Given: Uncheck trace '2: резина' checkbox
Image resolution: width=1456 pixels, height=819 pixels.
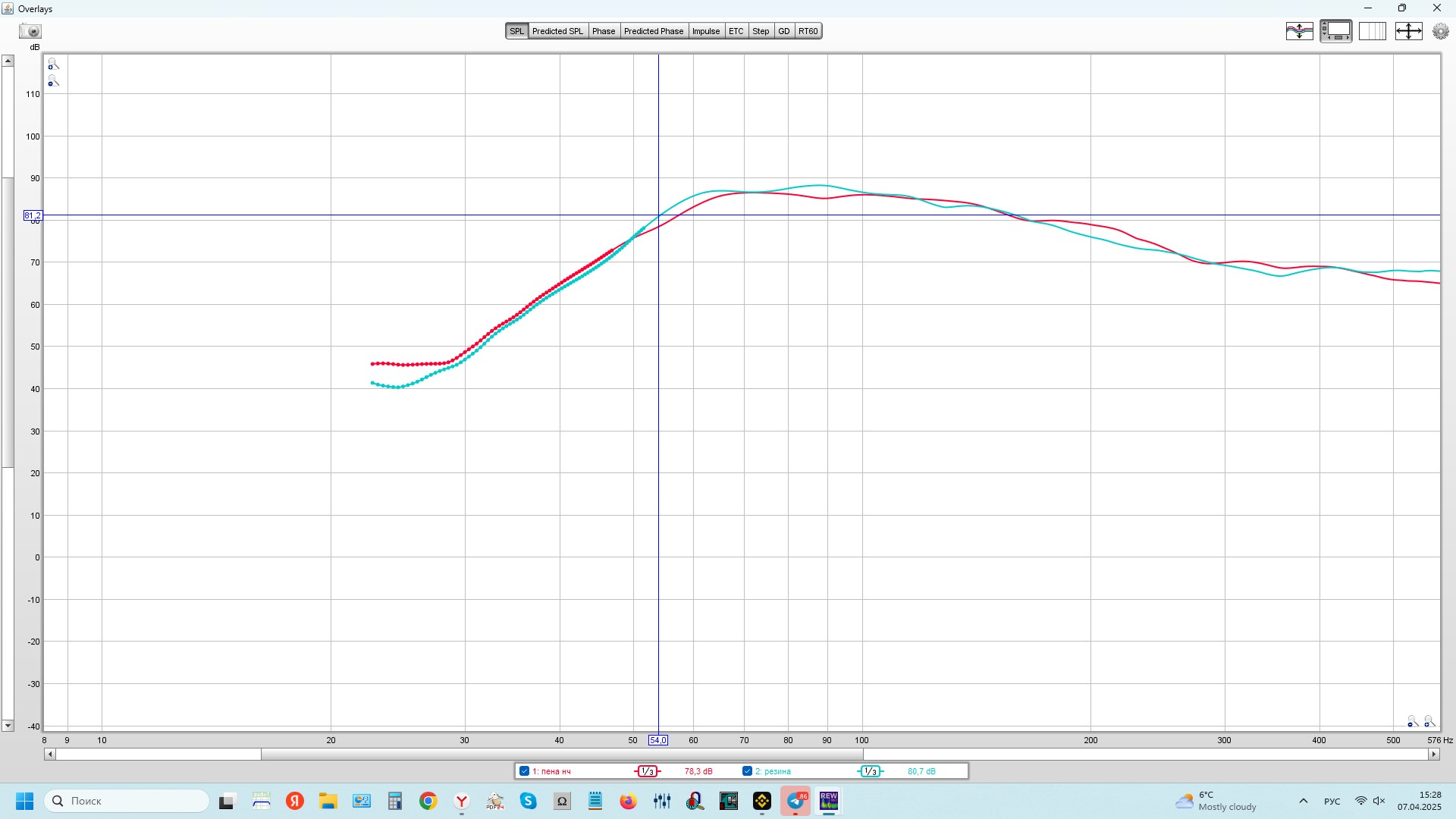Looking at the screenshot, I should pyautogui.click(x=747, y=771).
